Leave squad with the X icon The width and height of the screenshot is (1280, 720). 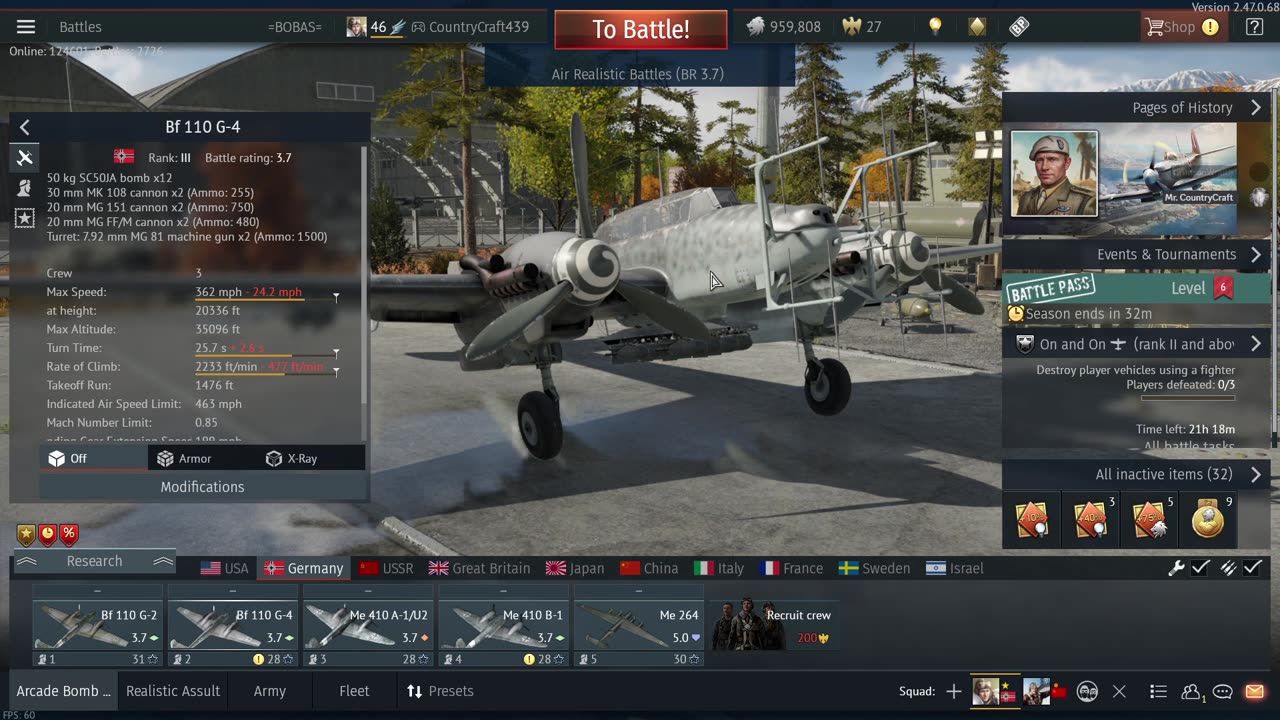pyautogui.click(x=1120, y=691)
